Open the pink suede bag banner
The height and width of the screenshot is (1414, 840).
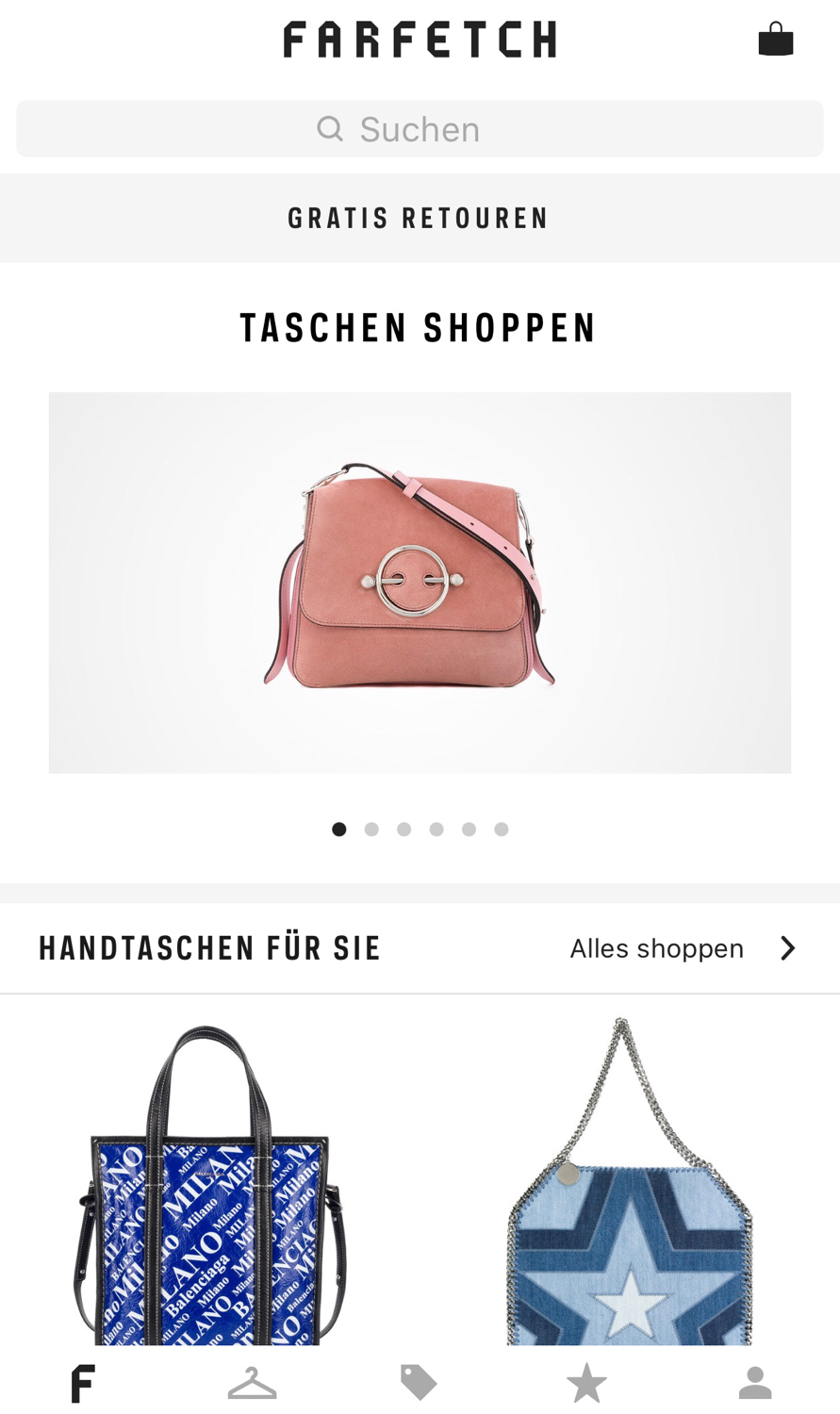click(420, 583)
